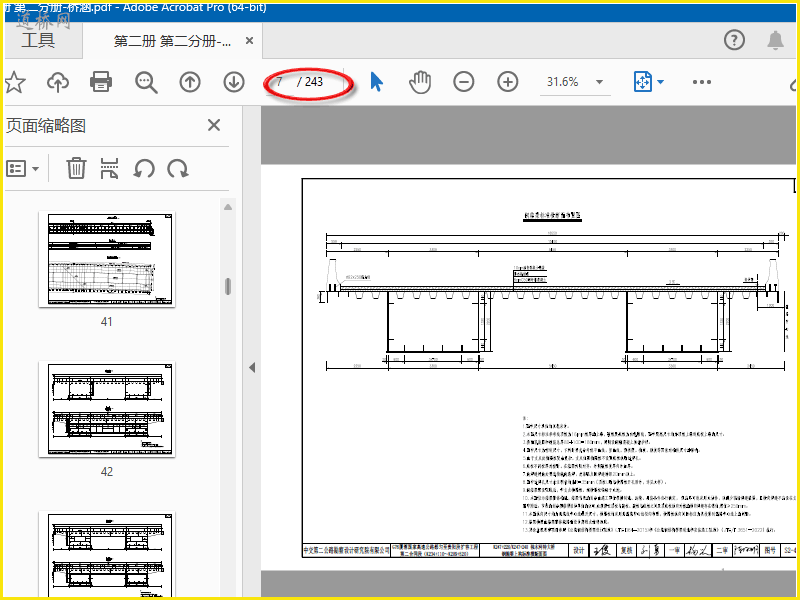
Task: Delete selected pages with trash icon
Action: point(76,168)
